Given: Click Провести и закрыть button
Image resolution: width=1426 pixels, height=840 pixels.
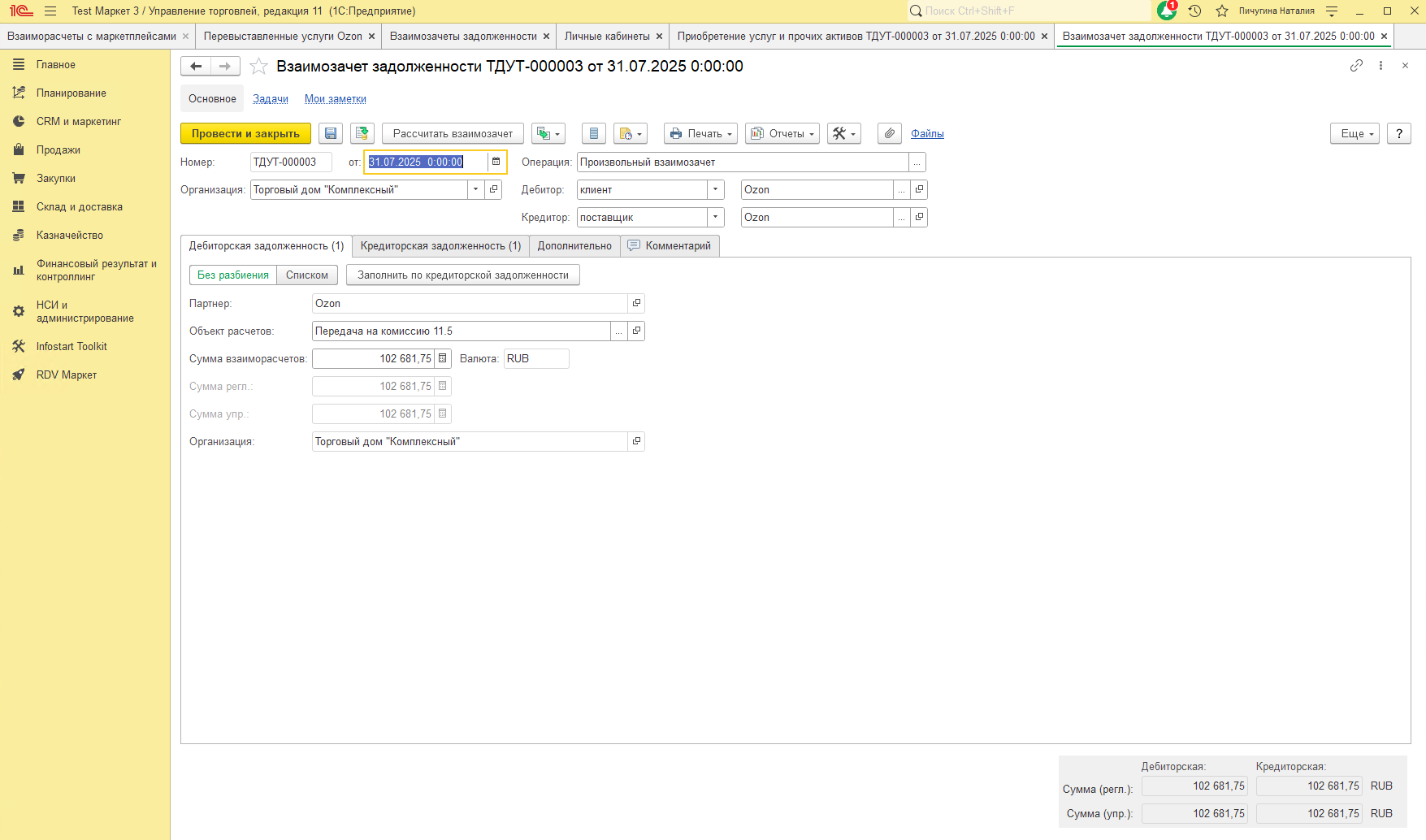Looking at the screenshot, I should pyautogui.click(x=245, y=134).
